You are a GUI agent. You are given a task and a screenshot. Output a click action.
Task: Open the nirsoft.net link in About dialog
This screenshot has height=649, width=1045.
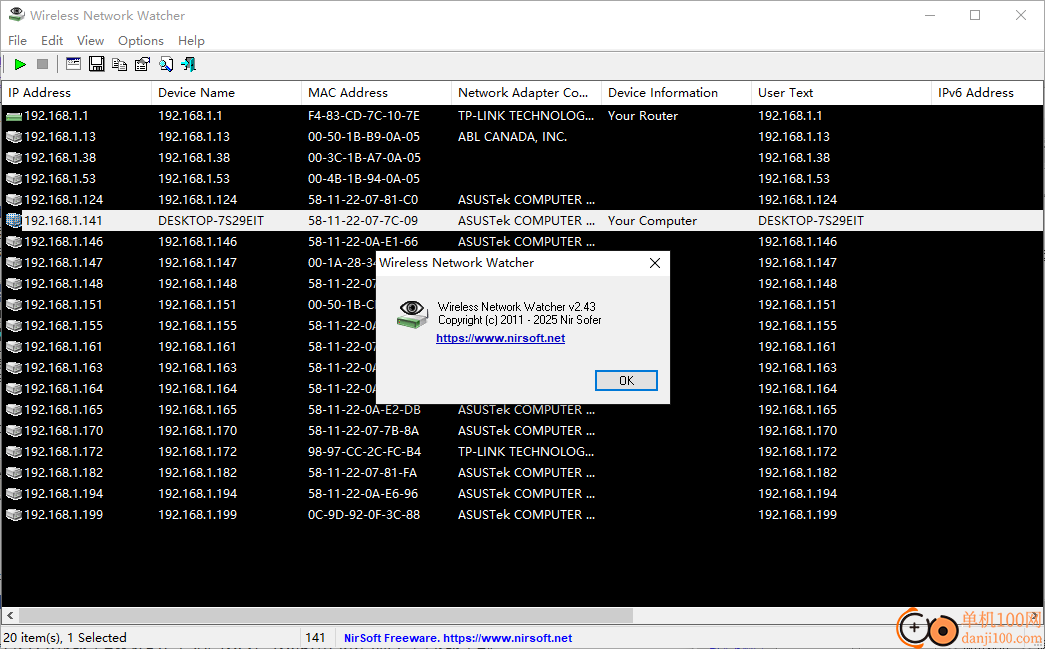pyautogui.click(x=501, y=338)
